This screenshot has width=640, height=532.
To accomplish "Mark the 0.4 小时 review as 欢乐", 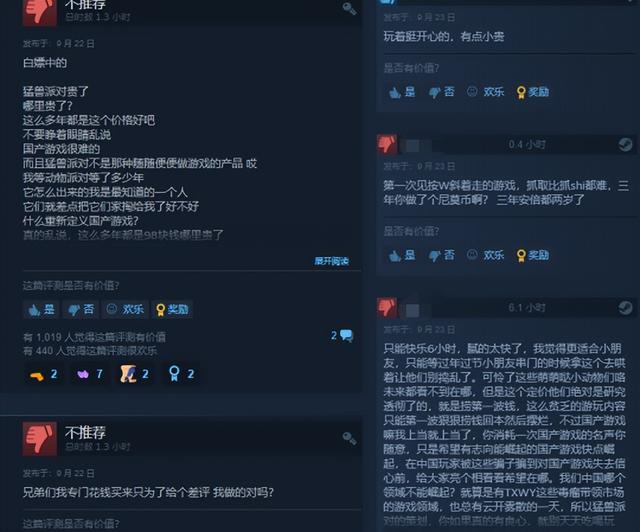I will (485, 256).
